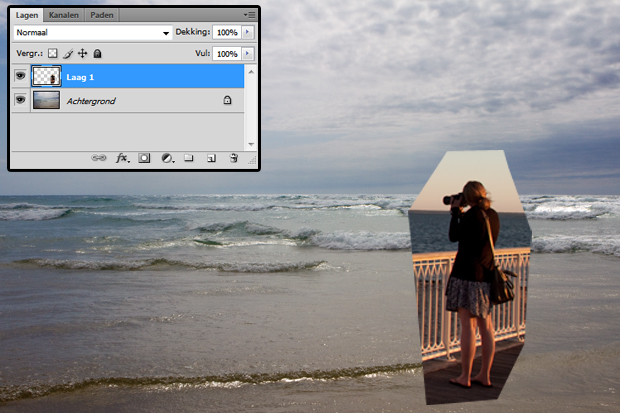Toggle lock transparent pixels
Viewport: 620px width, 413px height.
pyautogui.click(x=53, y=53)
